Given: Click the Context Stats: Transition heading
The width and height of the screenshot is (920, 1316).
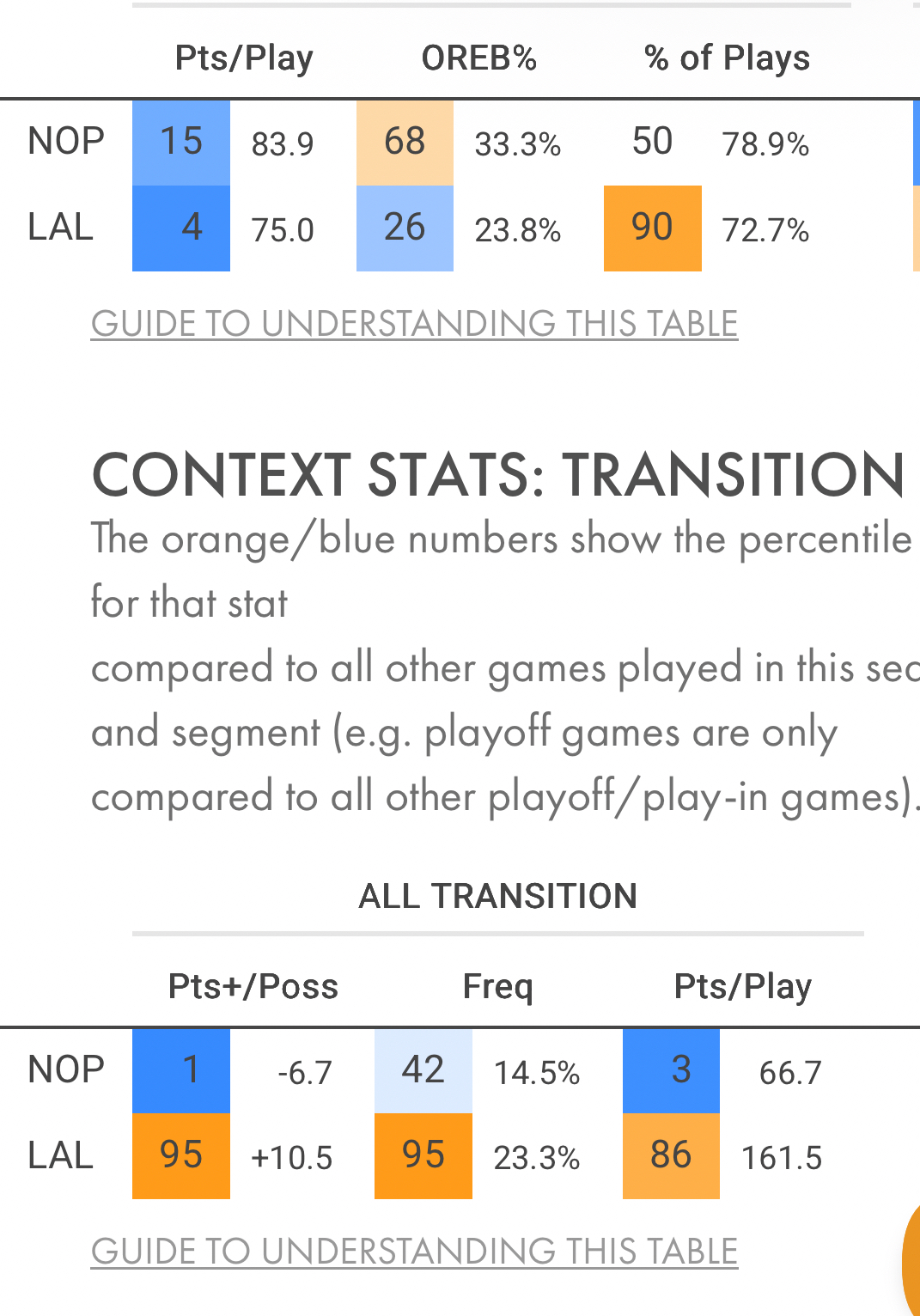Looking at the screenshot, I should [x=498, y=475].
